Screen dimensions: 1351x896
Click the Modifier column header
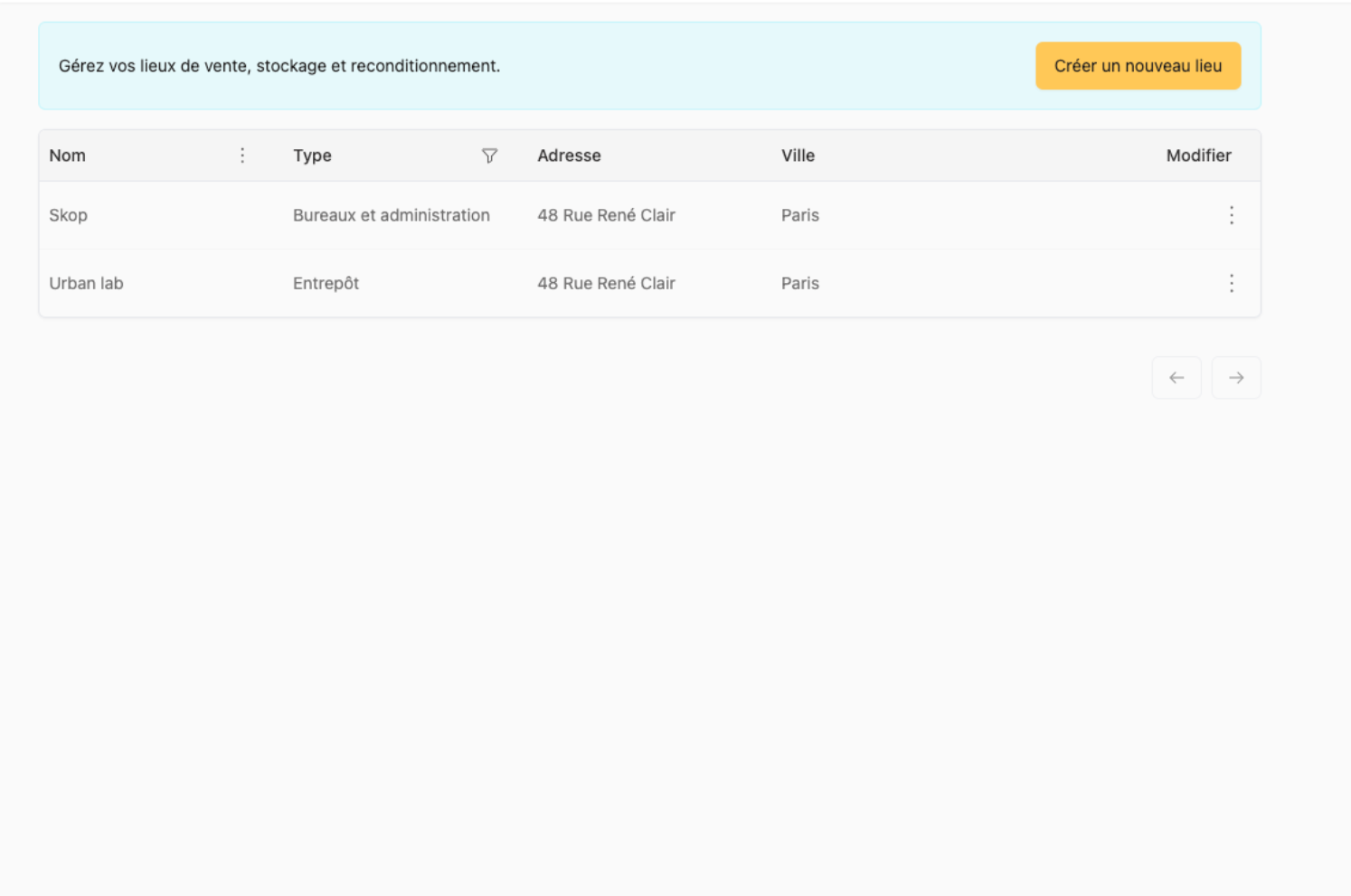pos(1198,156)
